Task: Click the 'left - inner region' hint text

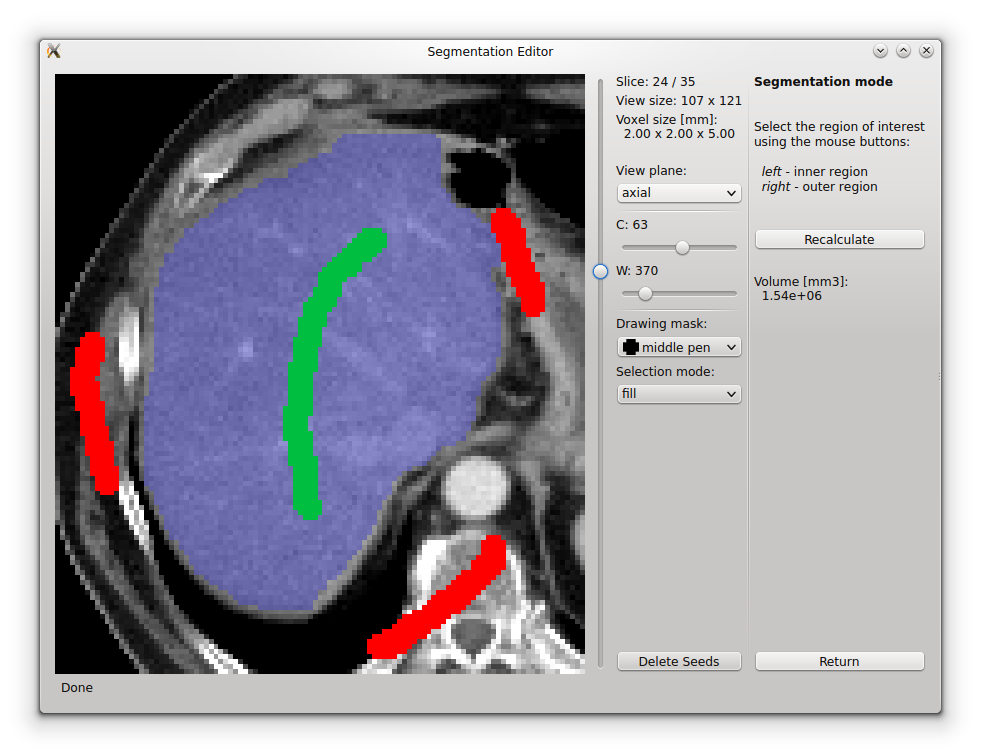Action: (x=815, y=171)
